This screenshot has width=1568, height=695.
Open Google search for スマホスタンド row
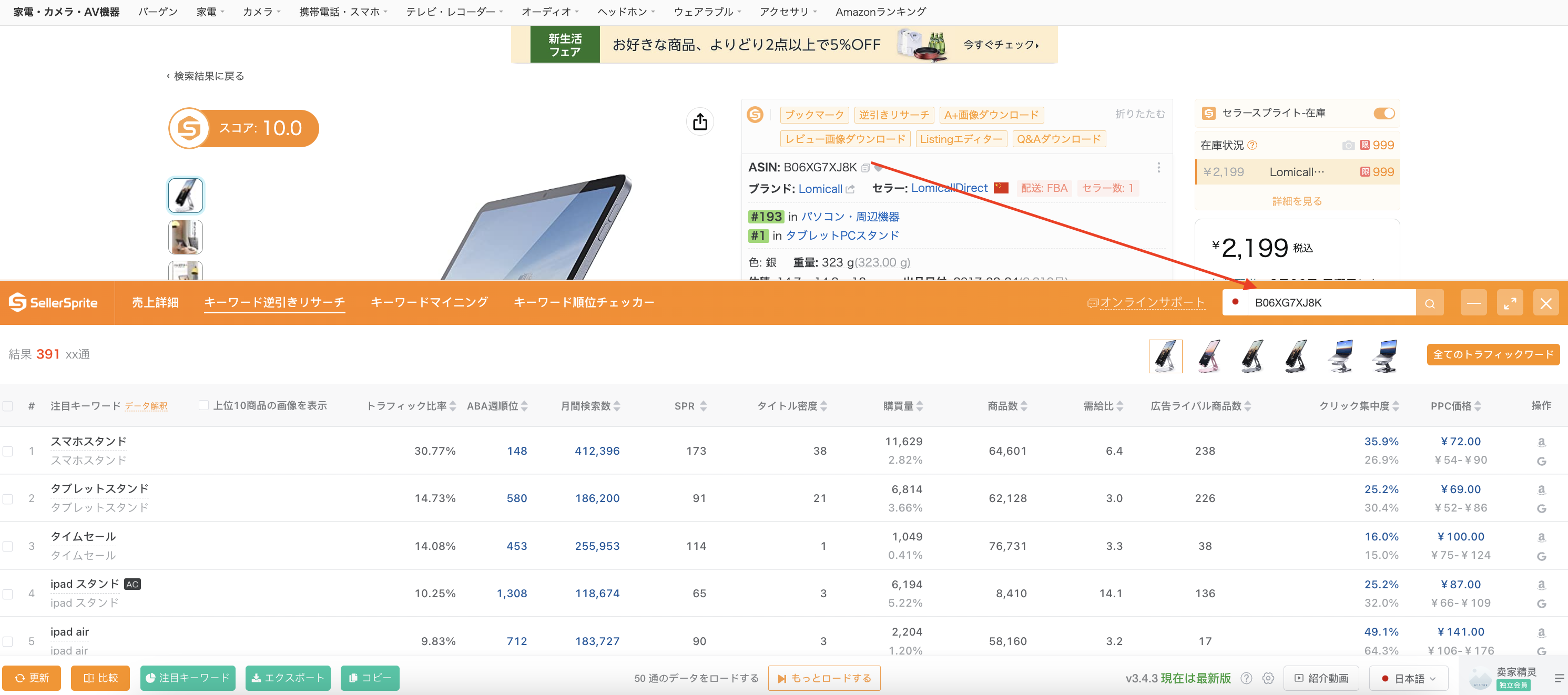1541,461
